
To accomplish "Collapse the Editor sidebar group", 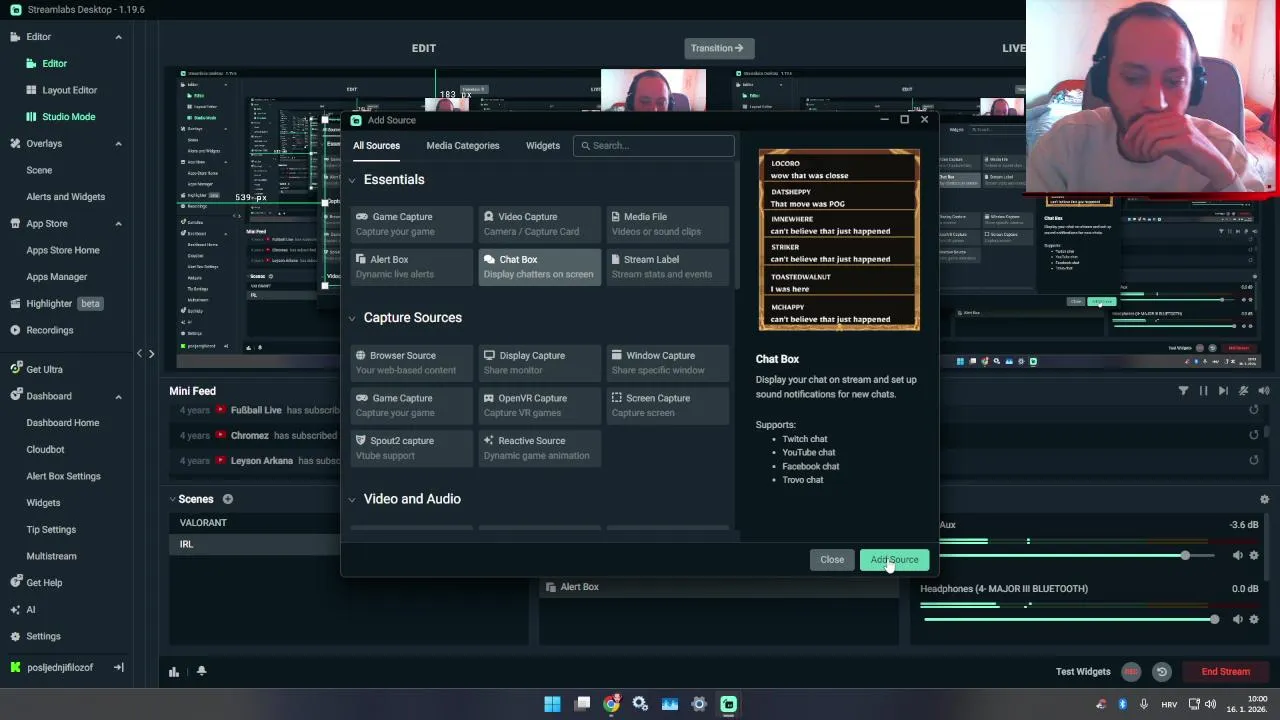I will point(118,37).
